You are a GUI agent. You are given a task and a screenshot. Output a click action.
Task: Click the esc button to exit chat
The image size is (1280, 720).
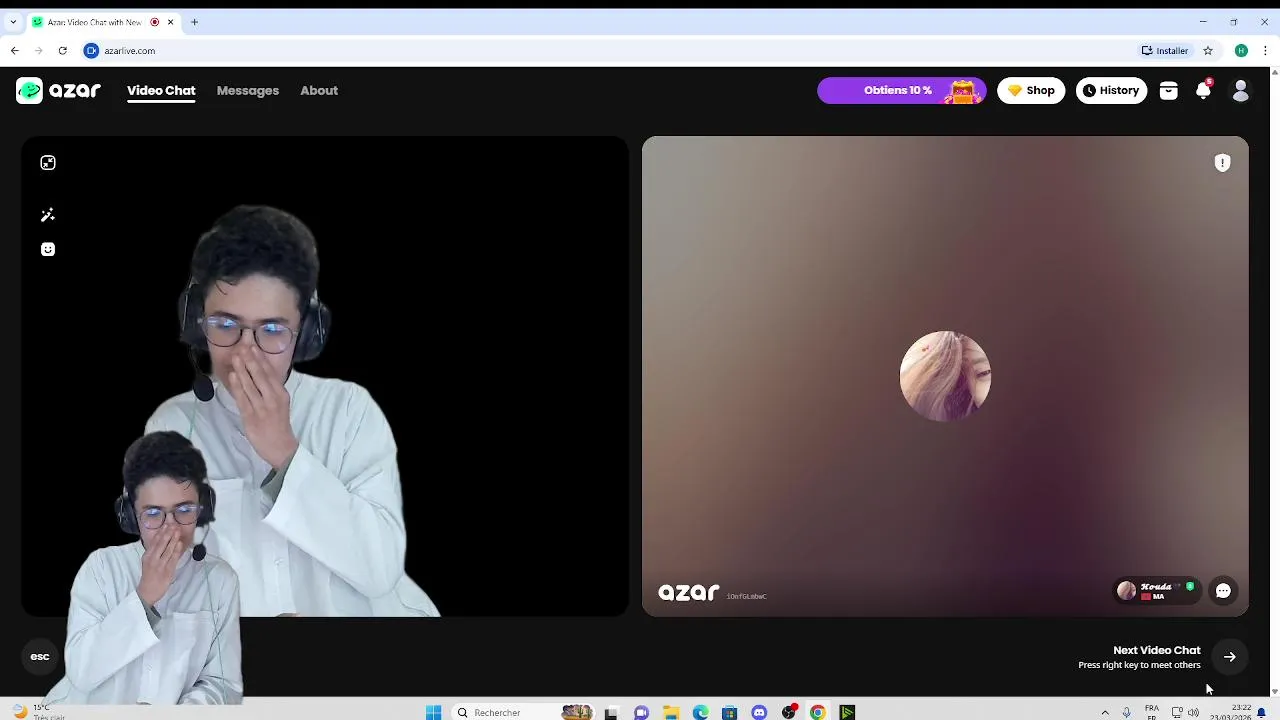40,657
